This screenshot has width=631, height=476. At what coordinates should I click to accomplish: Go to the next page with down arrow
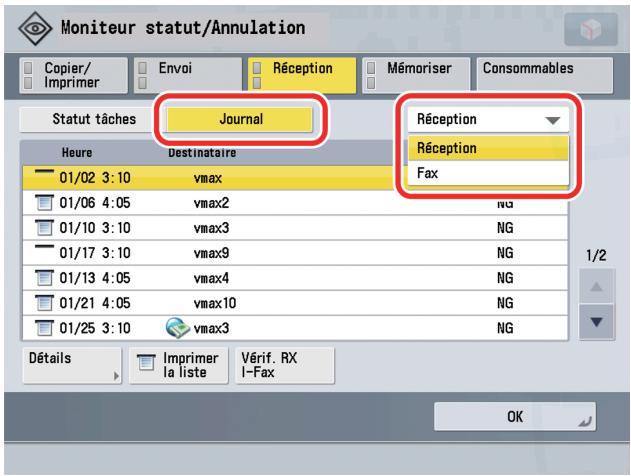coord(596,321)
